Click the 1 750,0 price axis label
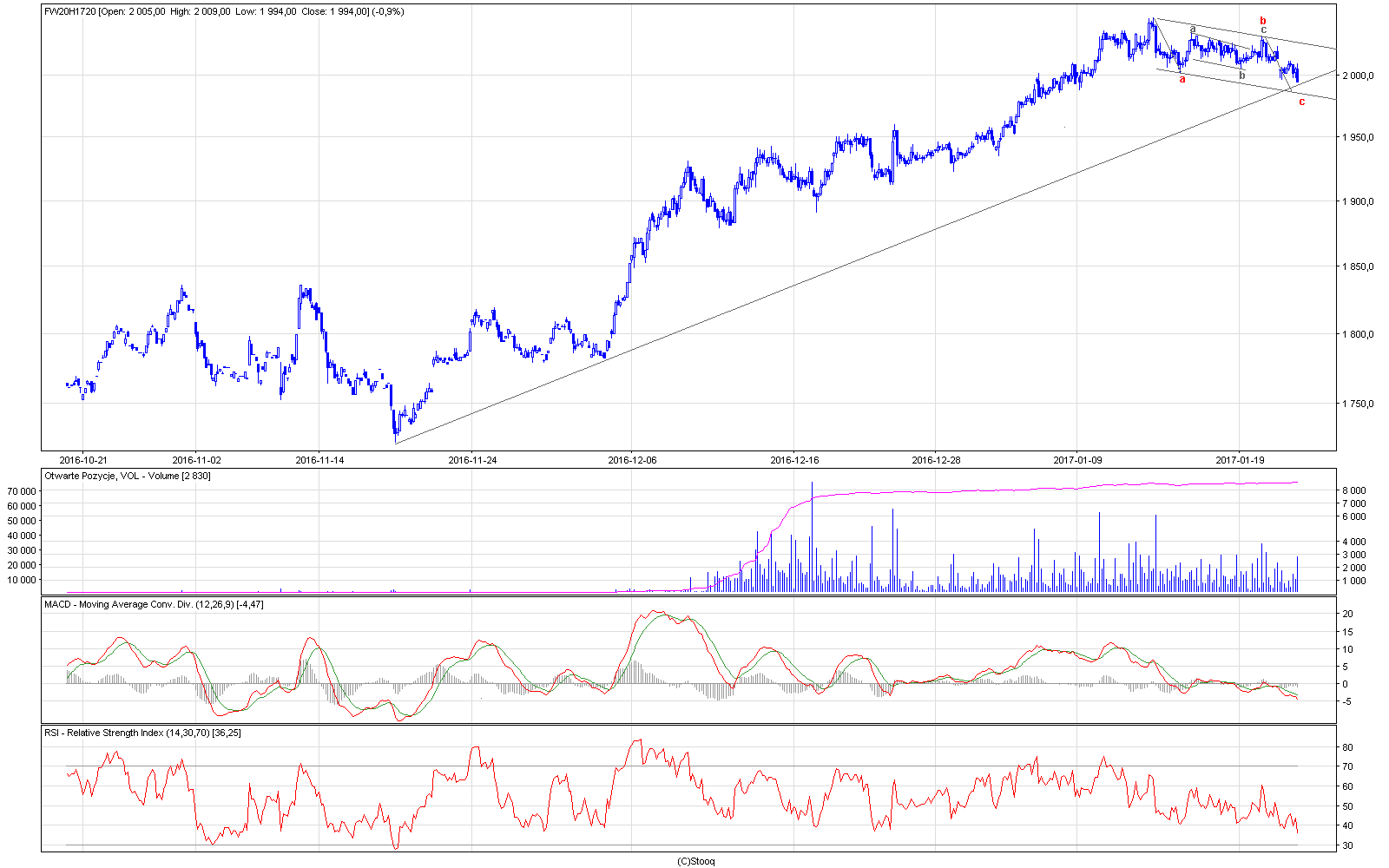This screenshot has height=868, width=1389. pyautogui.click(x=1359, y=404)
